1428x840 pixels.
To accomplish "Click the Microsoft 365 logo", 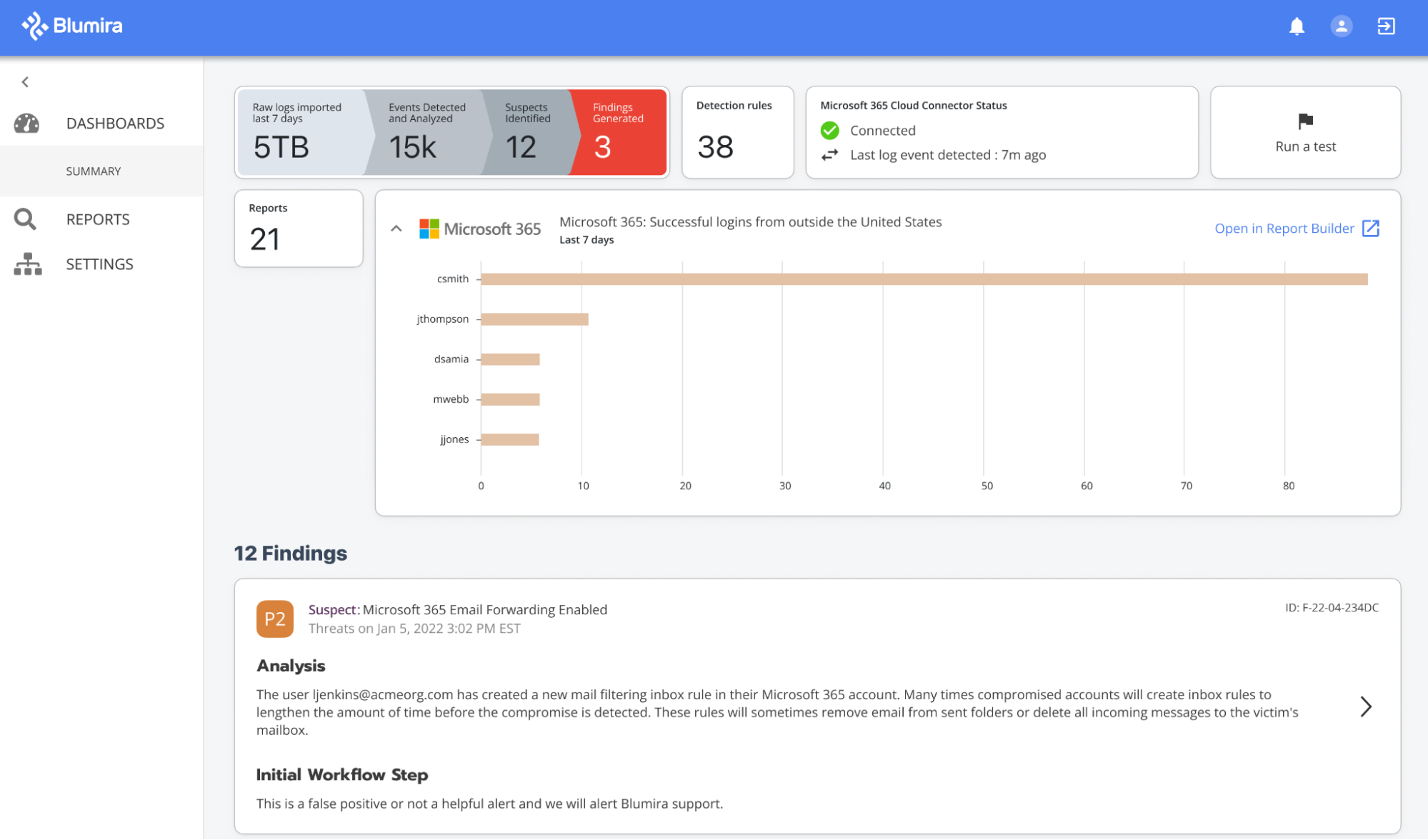I will tap(480, 229).
